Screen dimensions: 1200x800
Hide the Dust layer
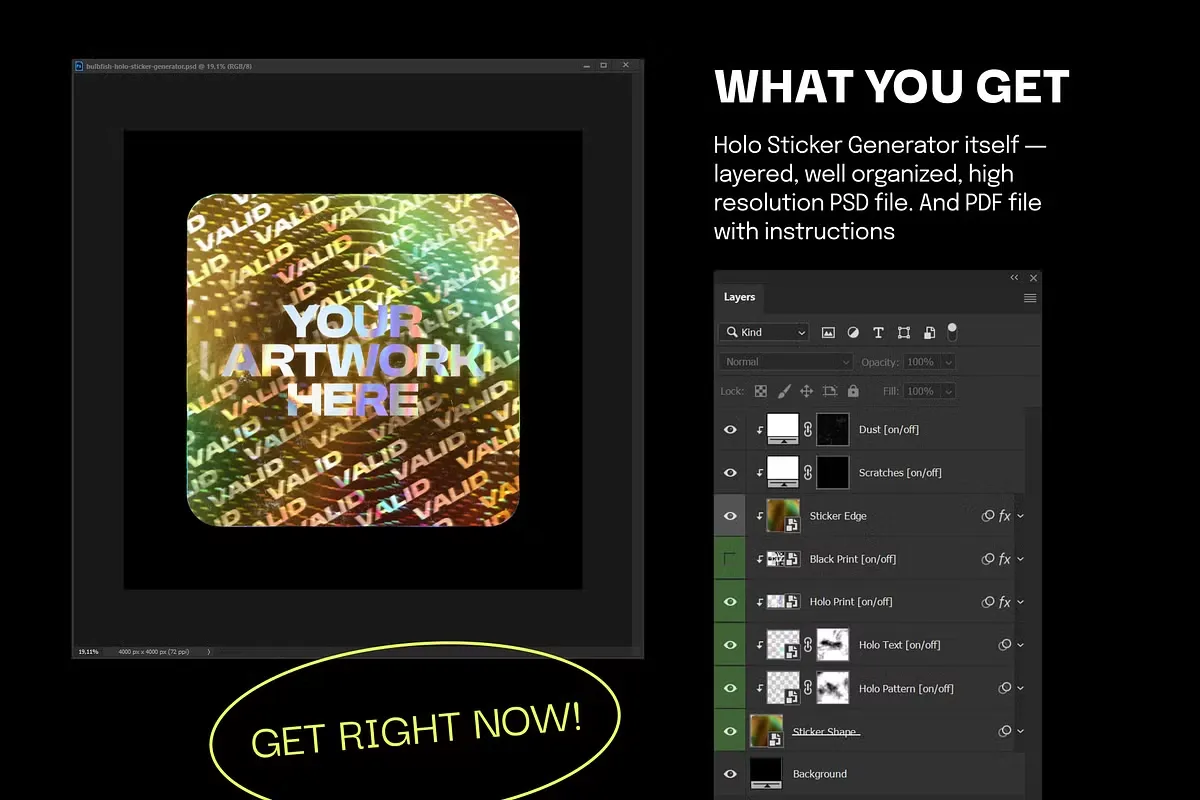[x=730, y=429]
